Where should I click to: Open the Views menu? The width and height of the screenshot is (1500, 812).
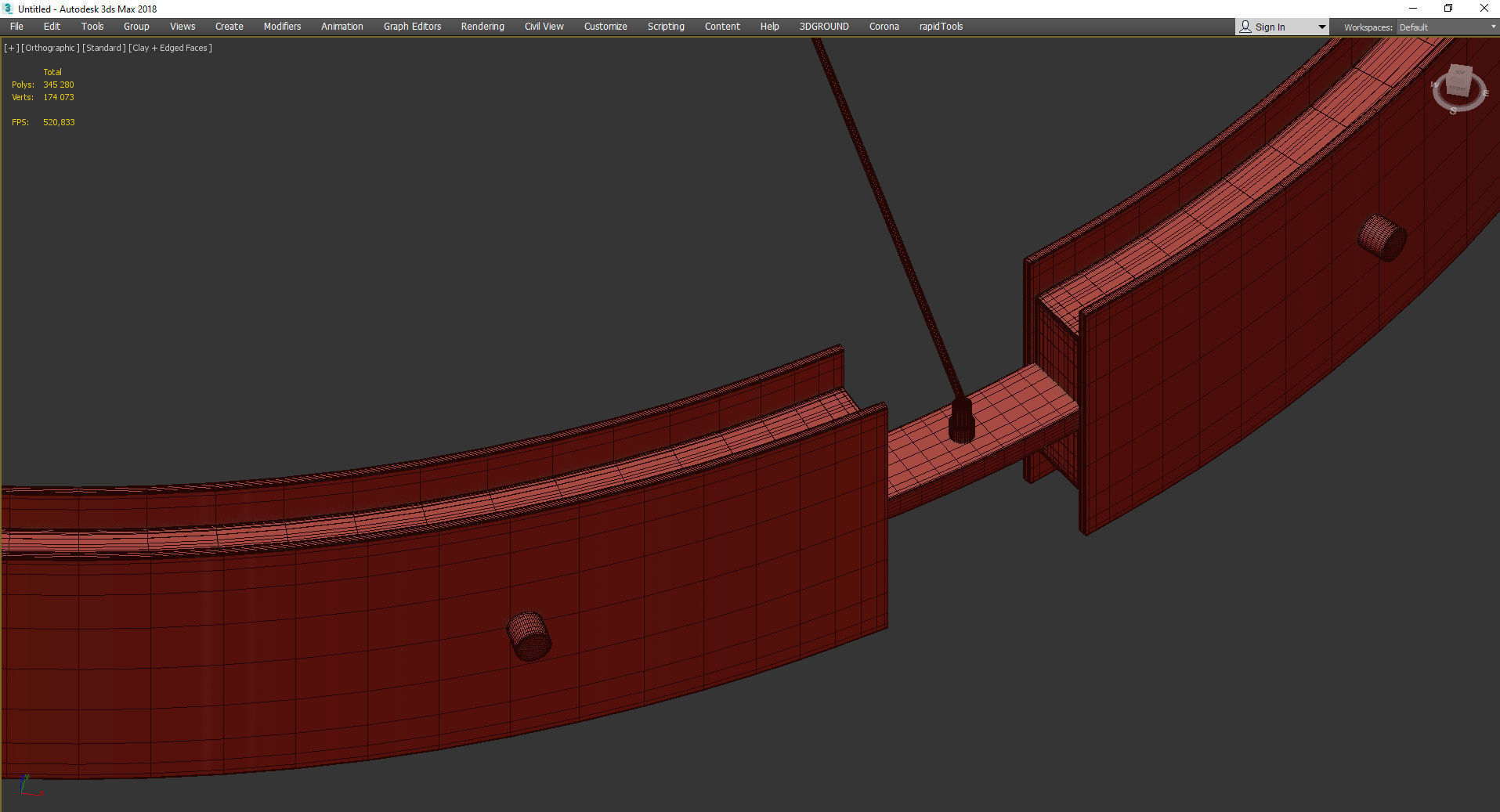click(x=183, y=27)
